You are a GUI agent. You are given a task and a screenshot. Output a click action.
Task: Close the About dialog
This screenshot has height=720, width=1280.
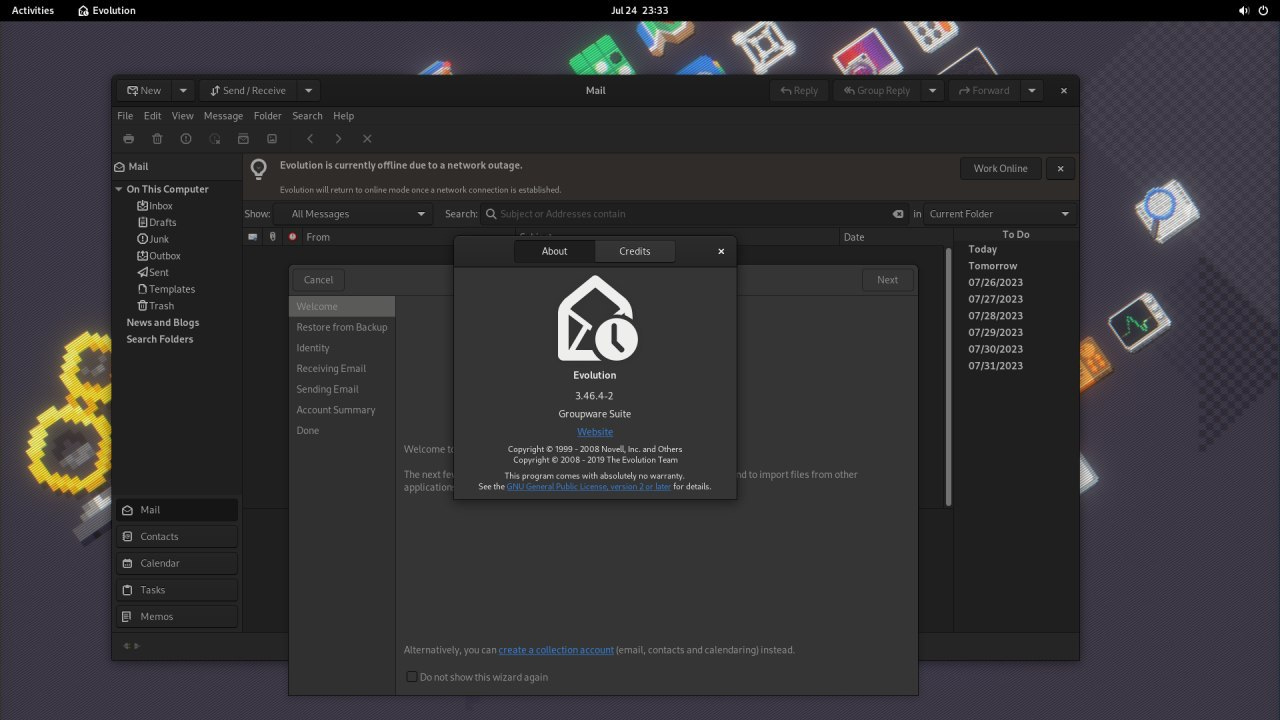click(721, 251)
